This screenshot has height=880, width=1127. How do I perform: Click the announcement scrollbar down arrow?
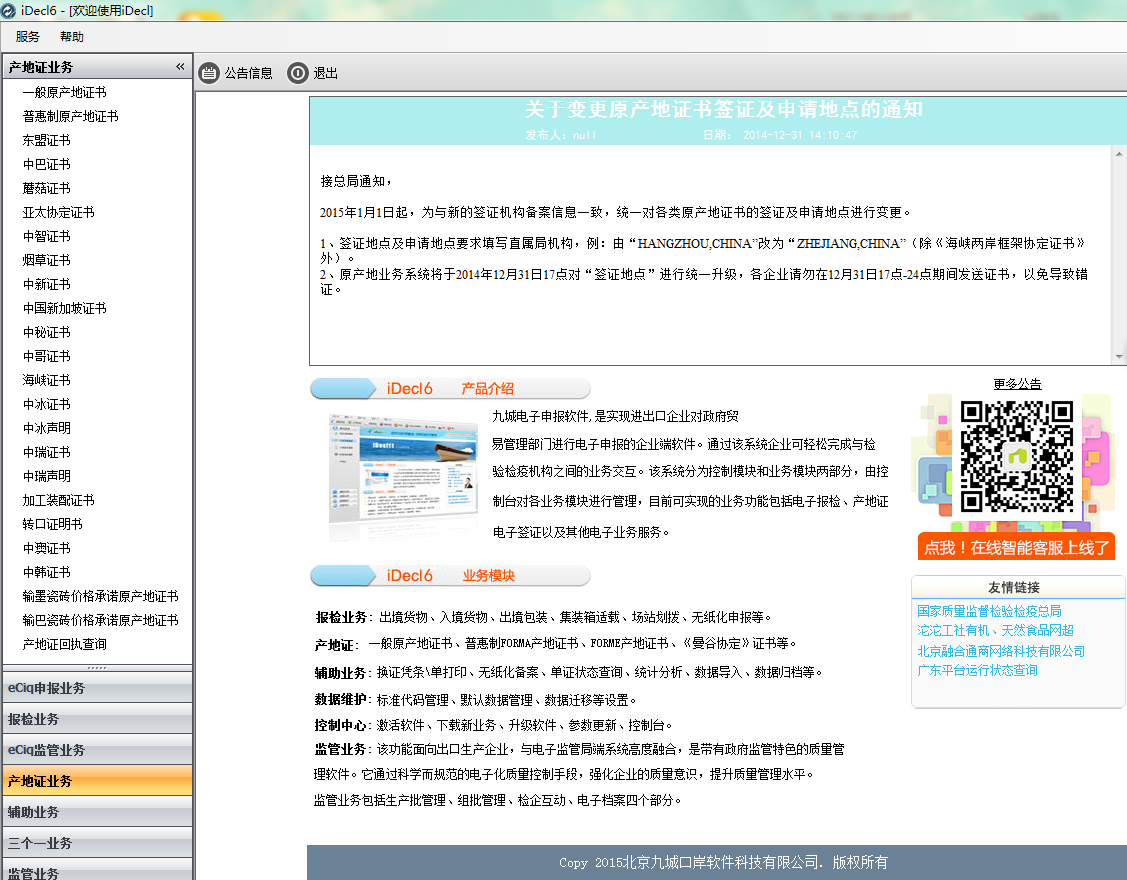coord(1119,357)
